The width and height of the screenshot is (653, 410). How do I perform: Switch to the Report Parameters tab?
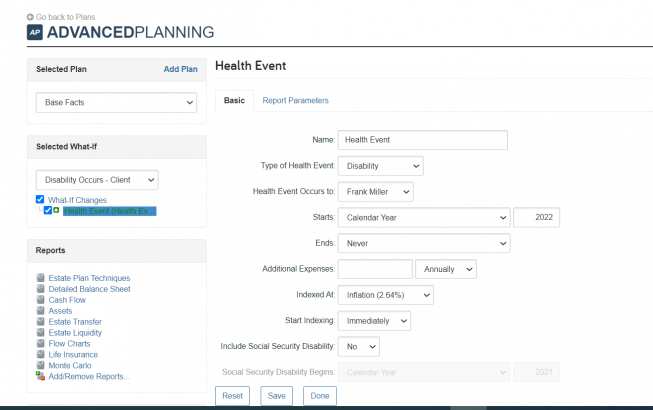(295, 100)
